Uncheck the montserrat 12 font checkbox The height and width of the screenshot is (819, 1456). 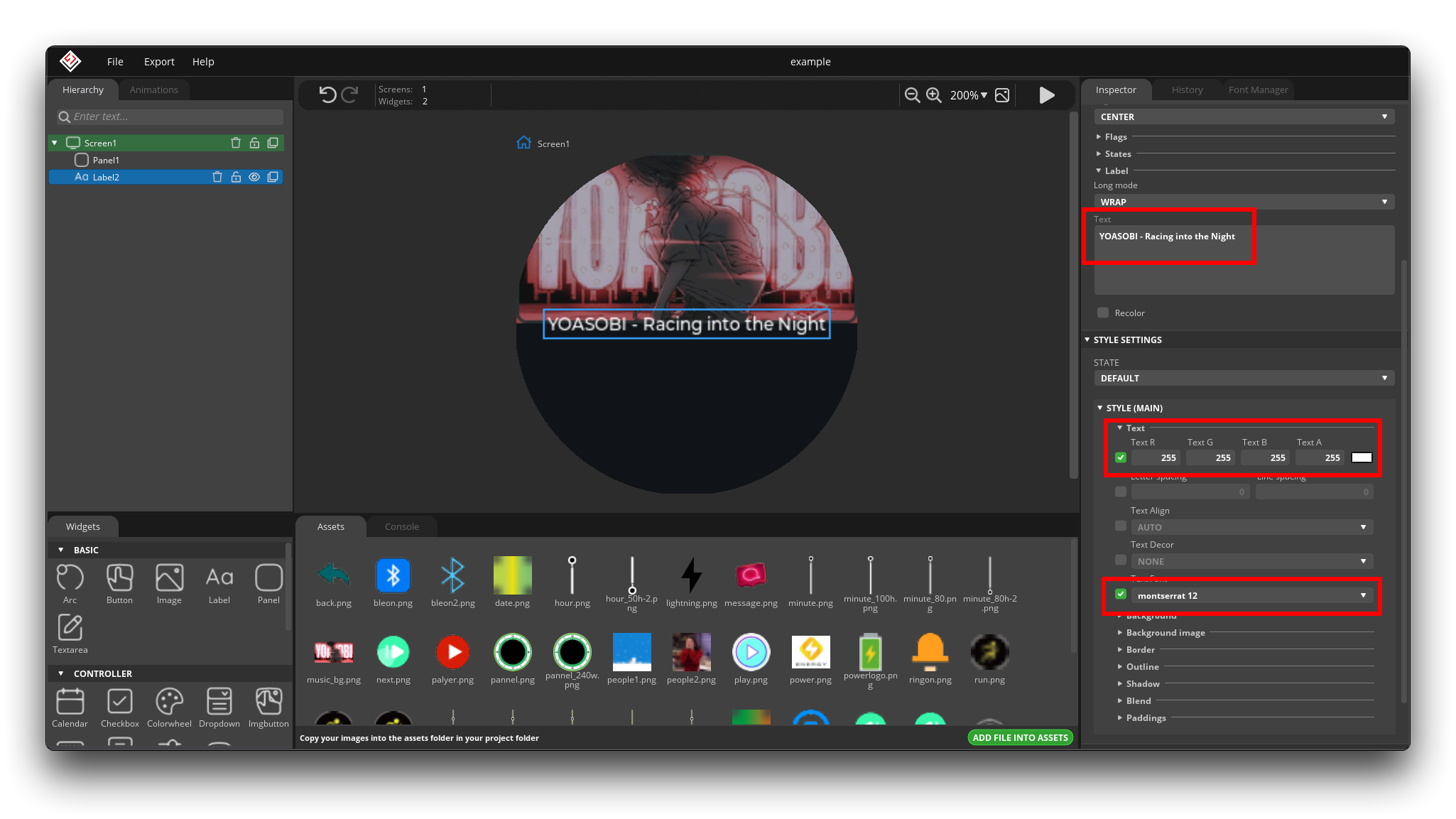(x=1121, y=595)
